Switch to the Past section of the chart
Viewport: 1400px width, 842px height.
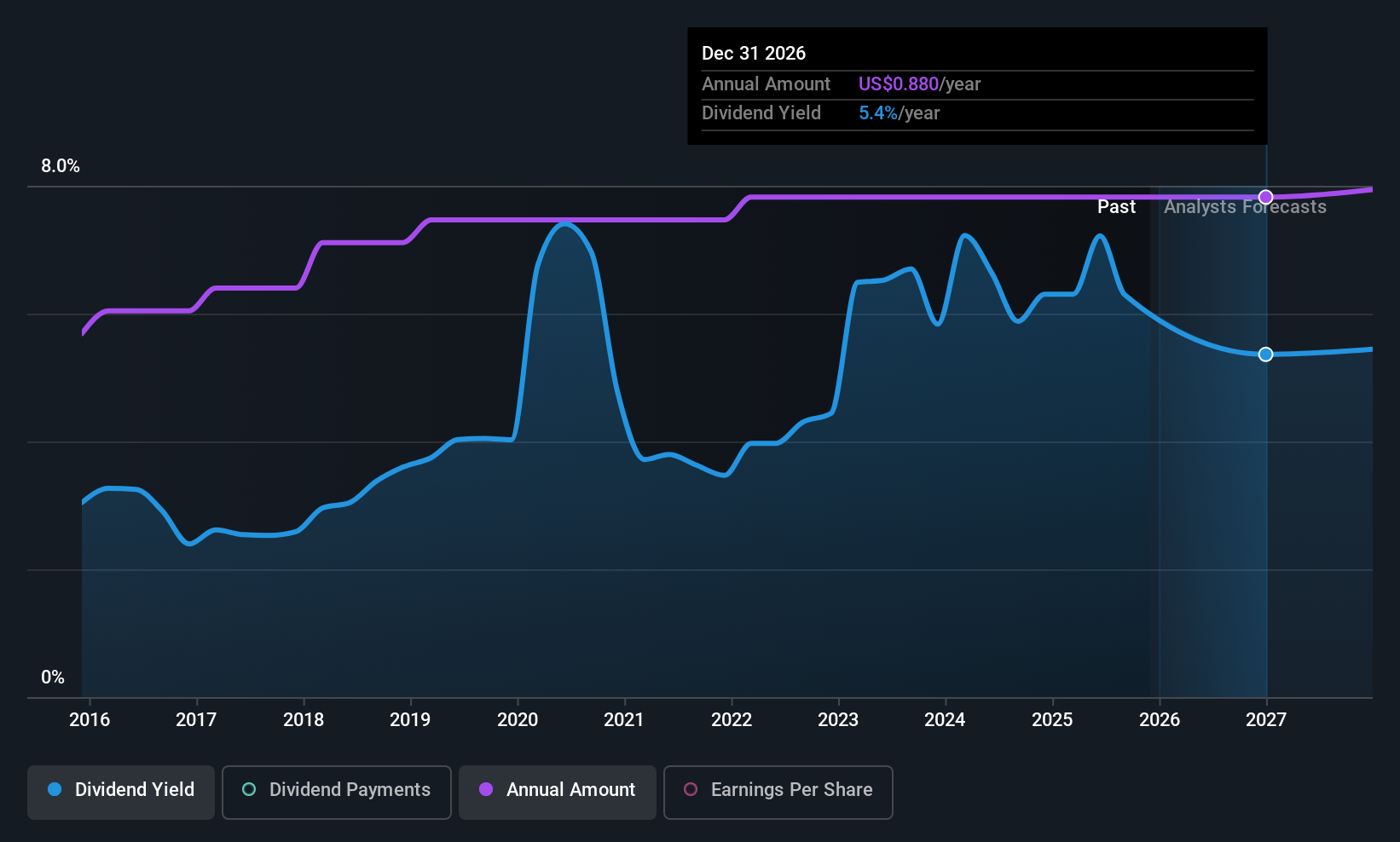(1116, 206)
